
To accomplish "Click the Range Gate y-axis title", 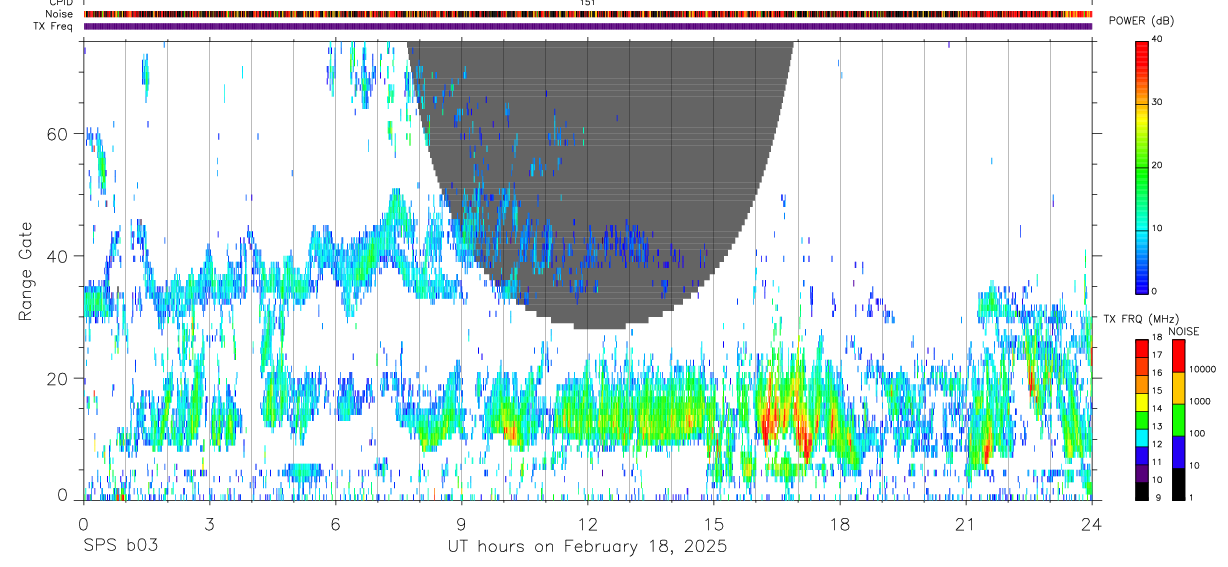I will (26, 271).
